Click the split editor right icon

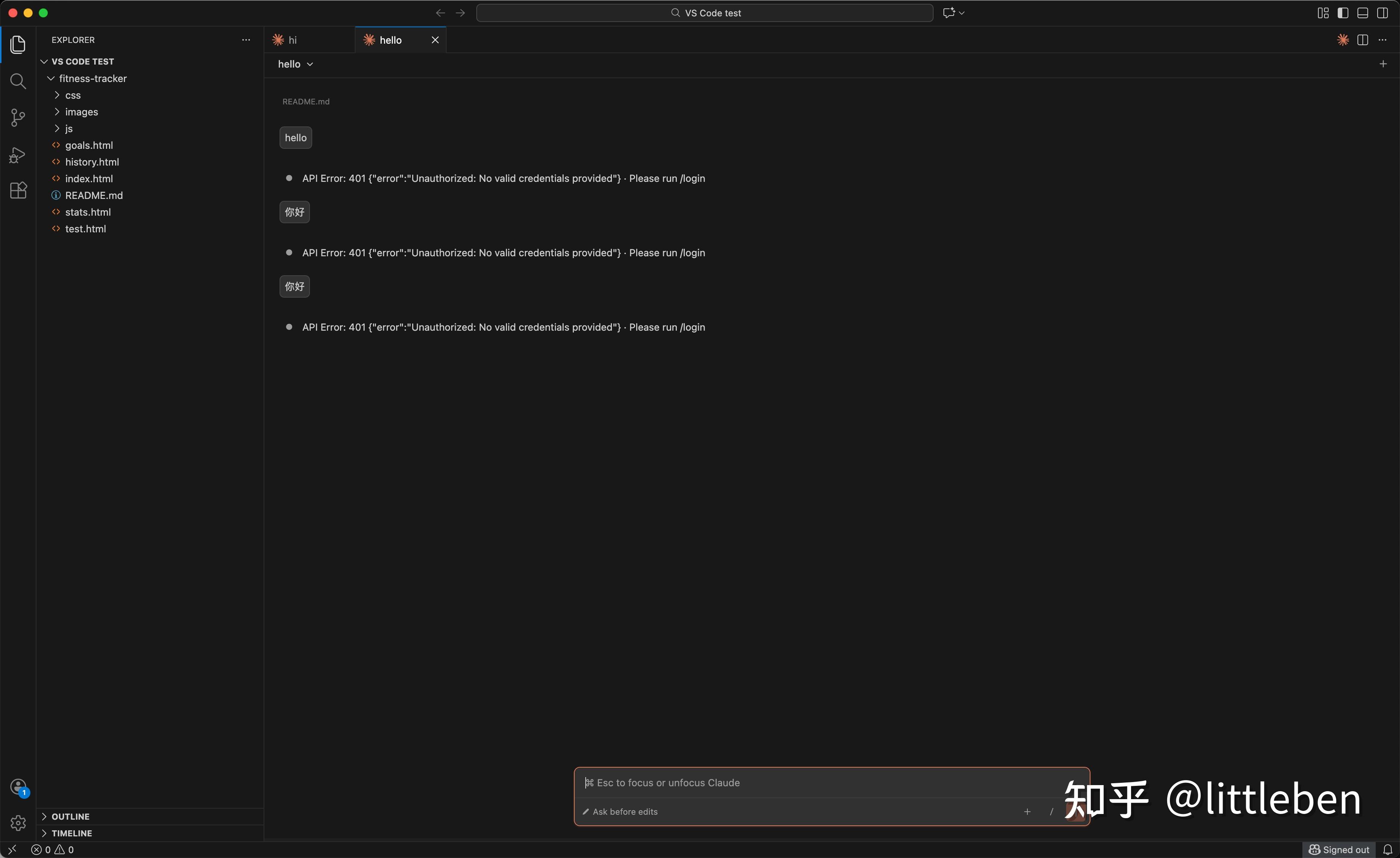tap(1362, 40)
